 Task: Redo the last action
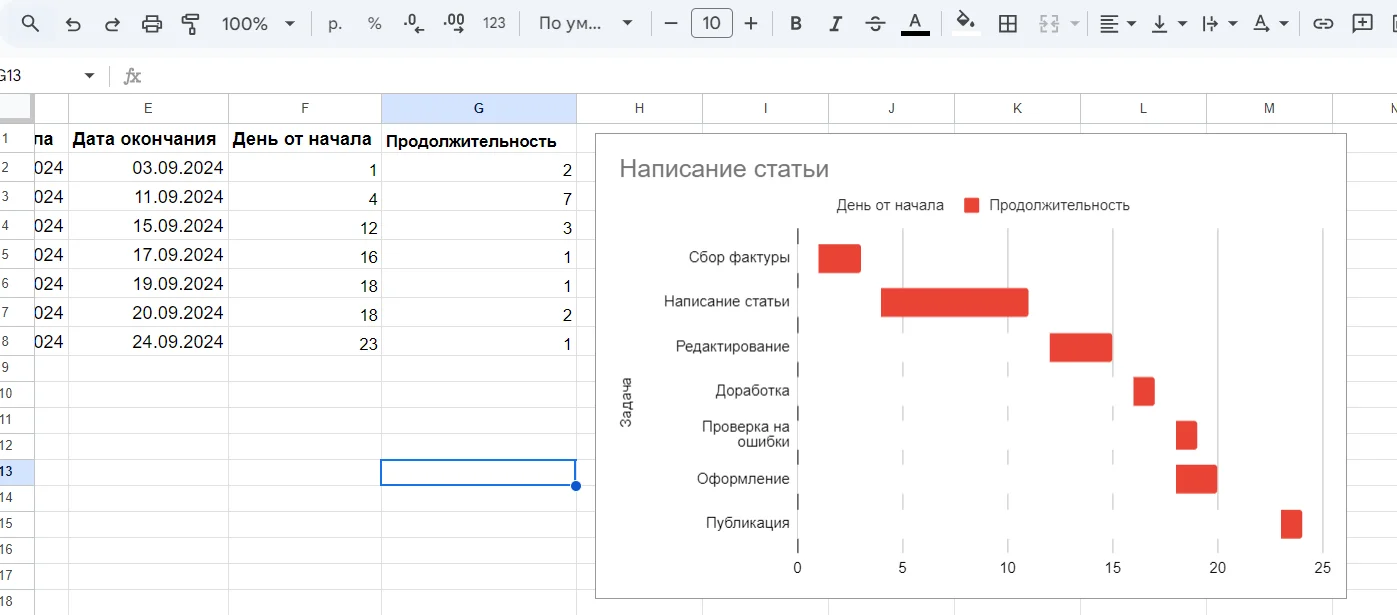pyautogui.click(x=112, y=24)
